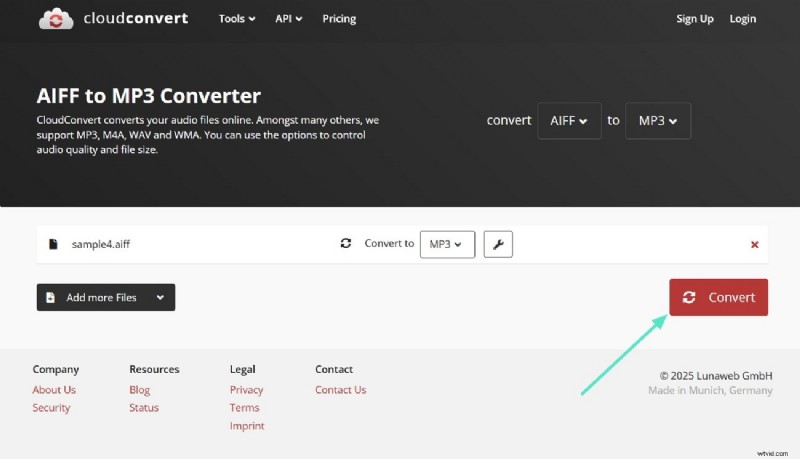The image size is (800, 459).
Task: Click the Login link
Action: (x=742, y=19)
